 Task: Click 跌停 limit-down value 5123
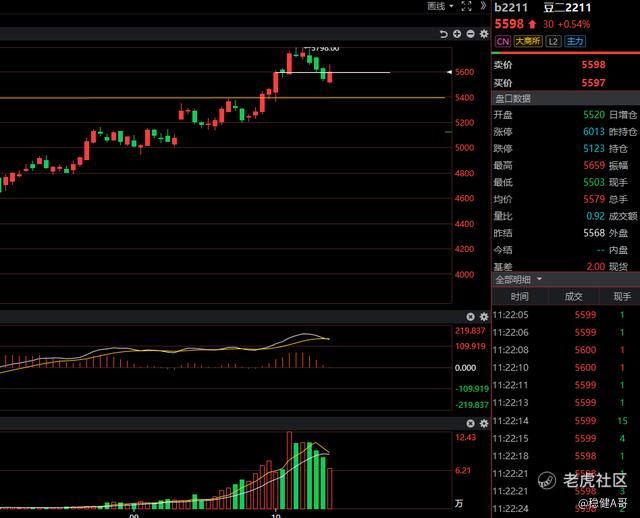click(593, 149)
